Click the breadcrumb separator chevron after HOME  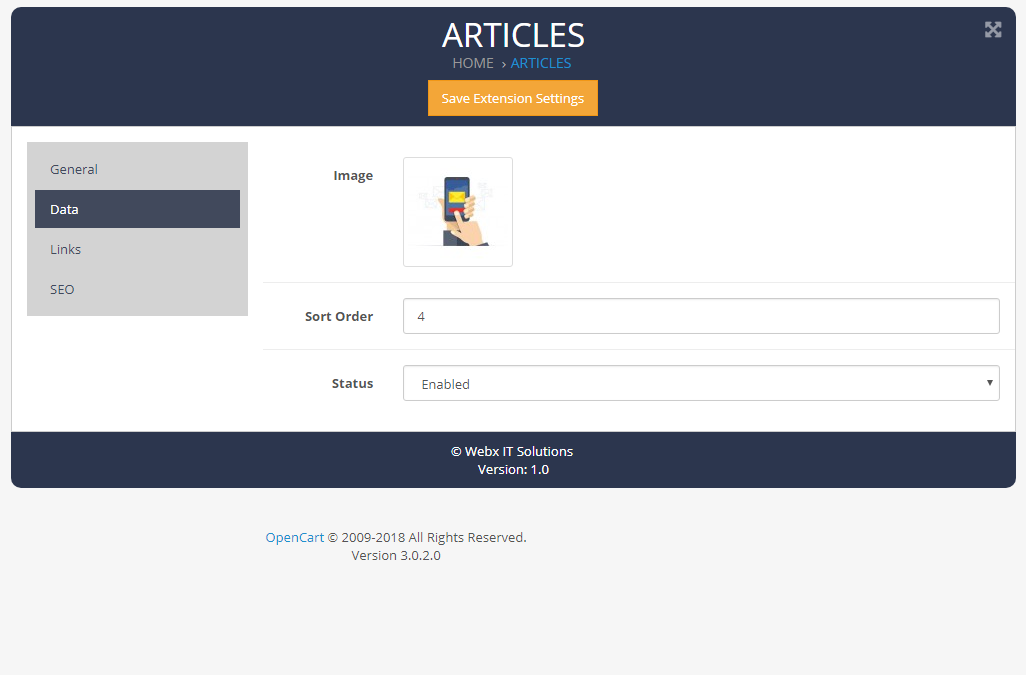(x=503, y=64)
